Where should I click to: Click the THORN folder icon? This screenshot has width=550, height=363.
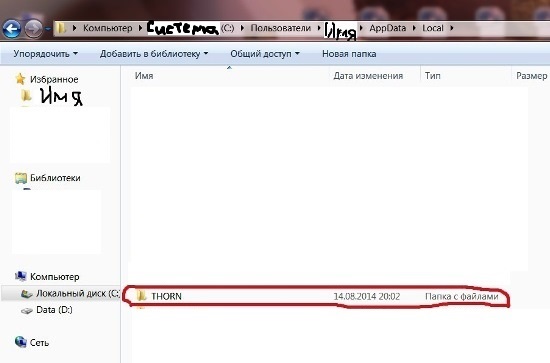click(141, 296)
